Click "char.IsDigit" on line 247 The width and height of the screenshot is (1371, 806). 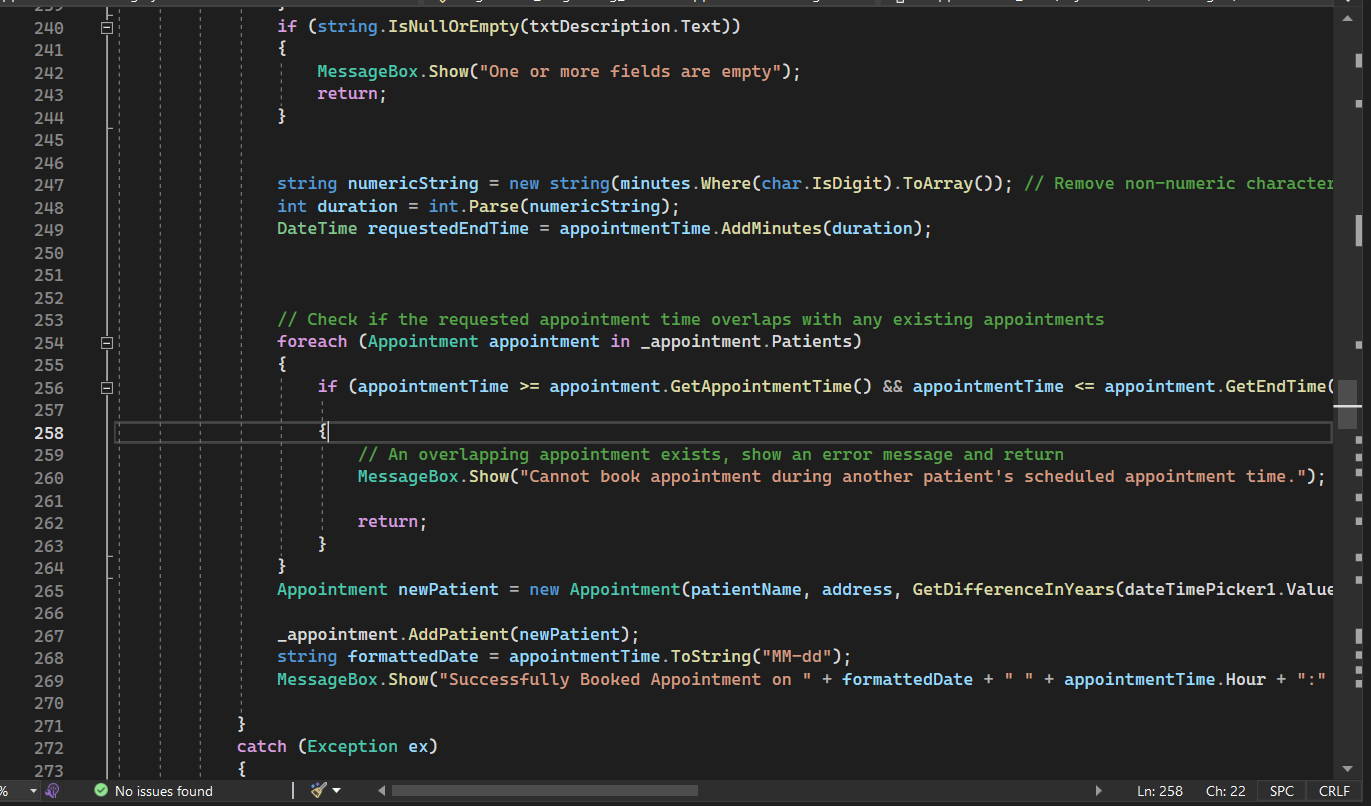click(x=822, y=184)
